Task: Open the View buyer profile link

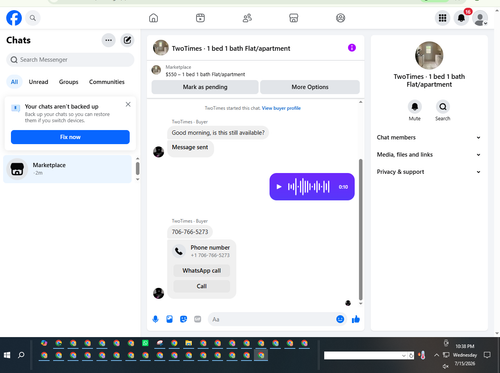Action: [281, 108]
